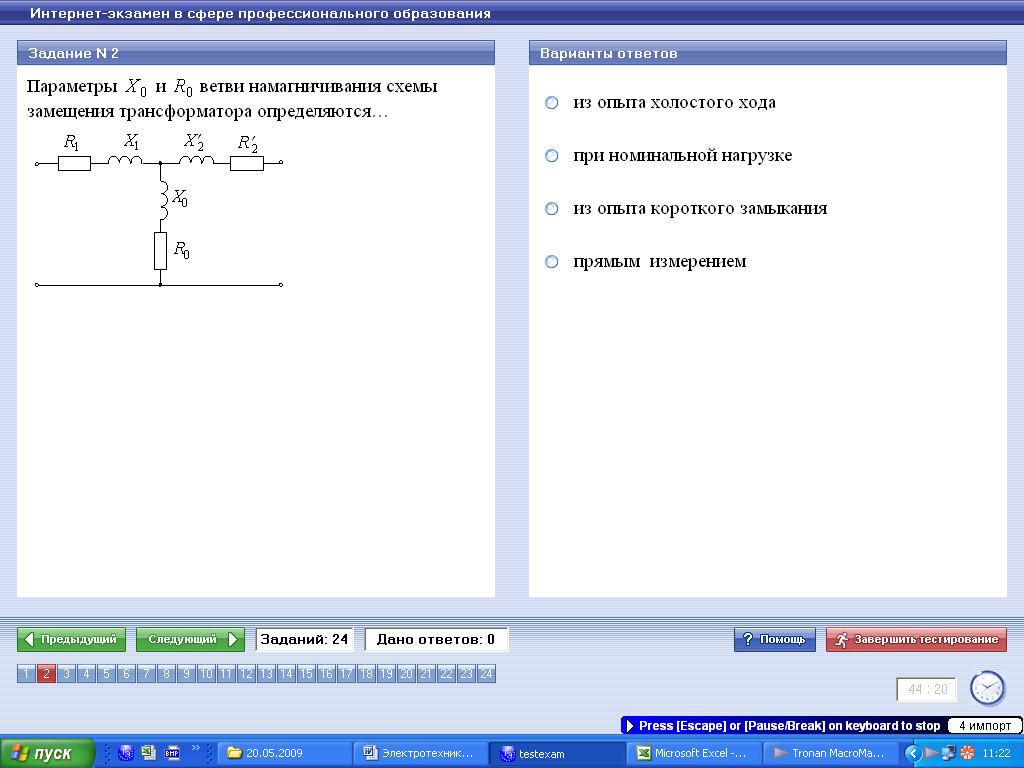
Task: Click the network computers tray icon
Action: [x=948, y=753]
